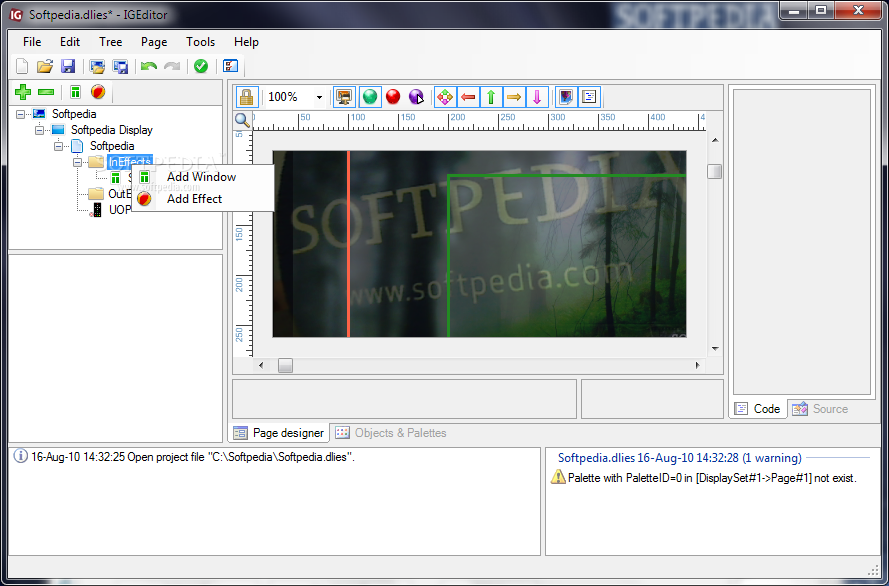Screen dimensions: 889x586
Task: Maximize the IGEditor window
Action: click(821, 10)
